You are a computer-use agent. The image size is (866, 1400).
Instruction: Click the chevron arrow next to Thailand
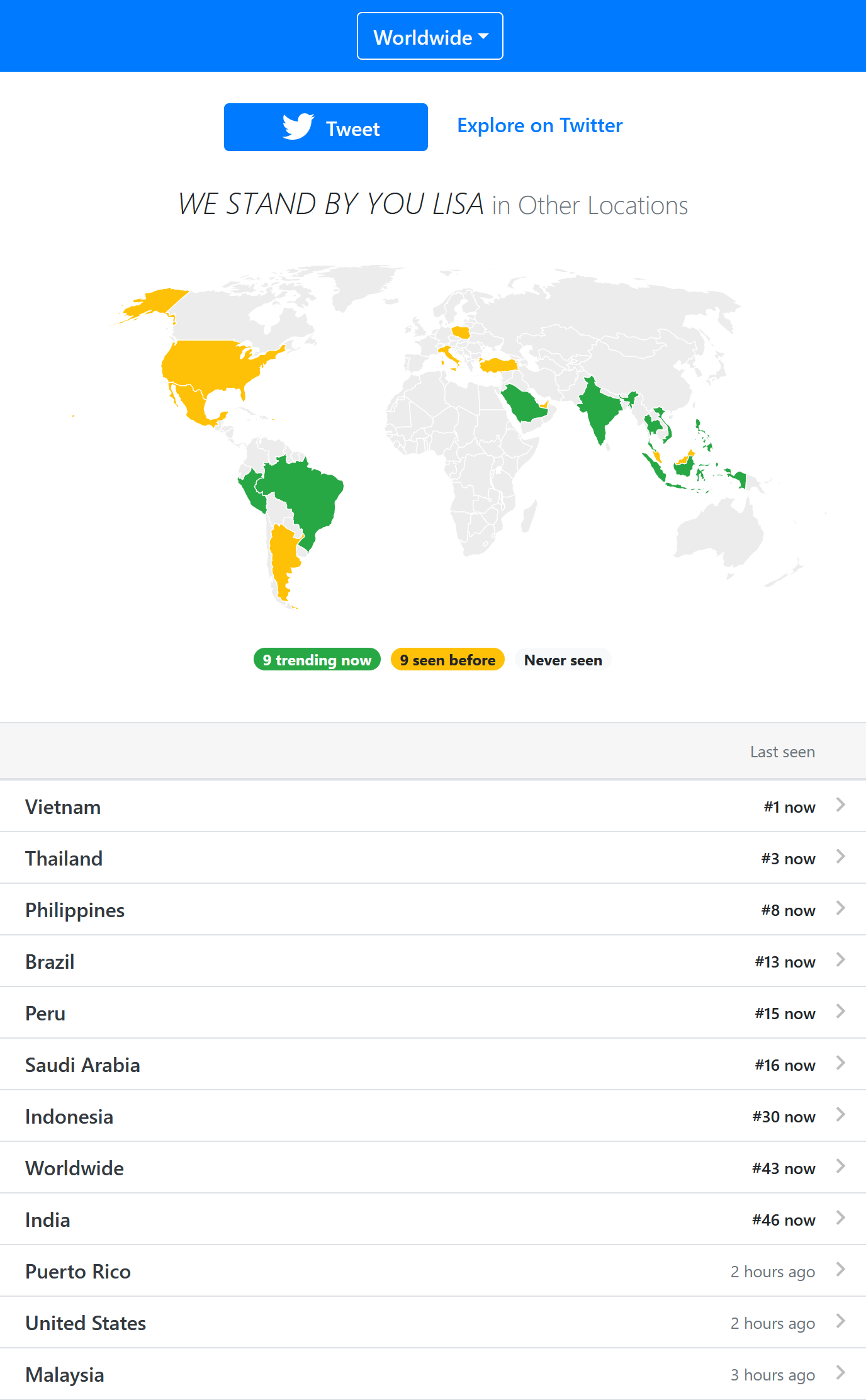[x=840, y=856]
